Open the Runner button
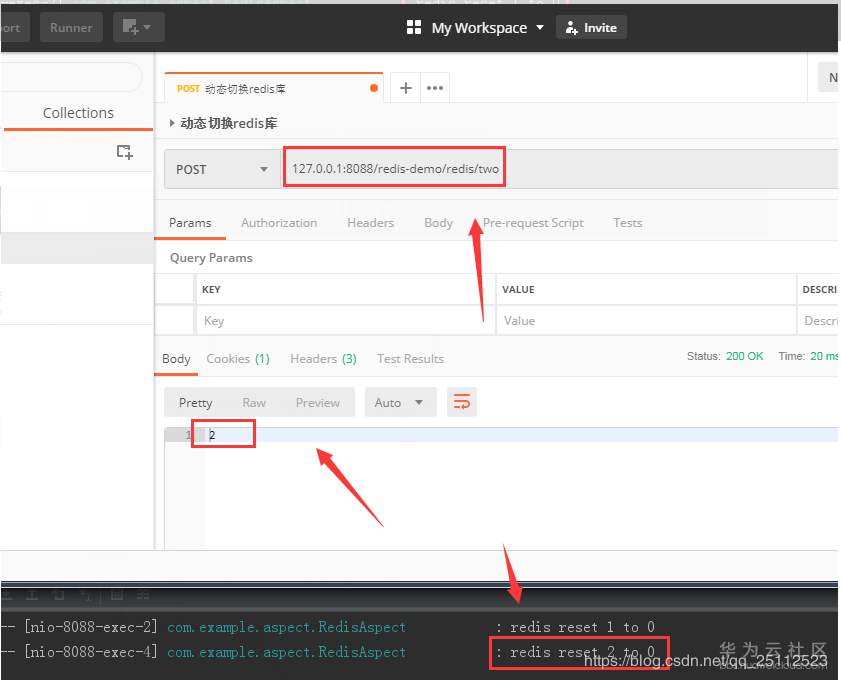The image size is (841, 680). (x=71, y=27)
